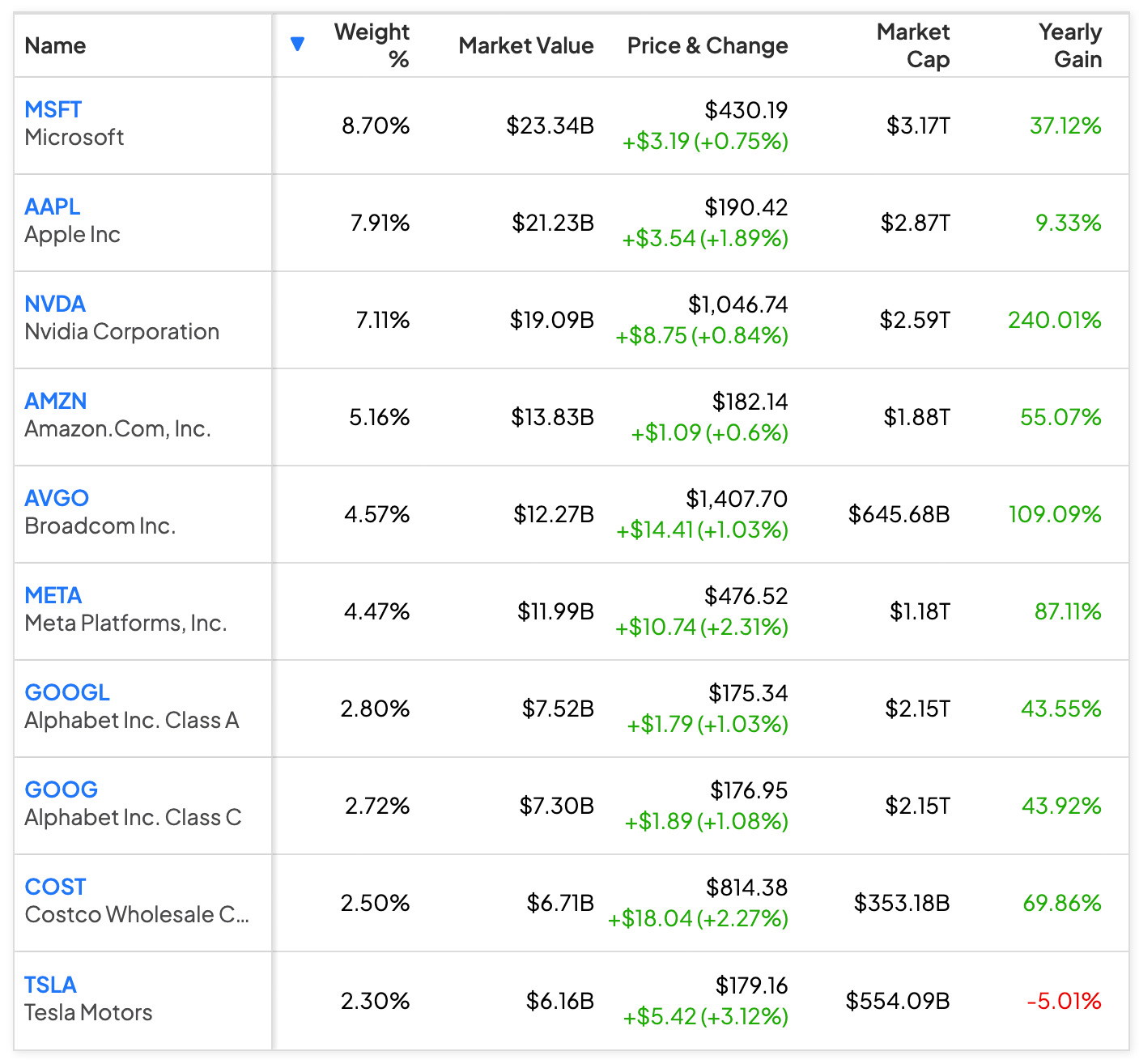Click the red -5.01% yearly gain

[1064, 1001]
